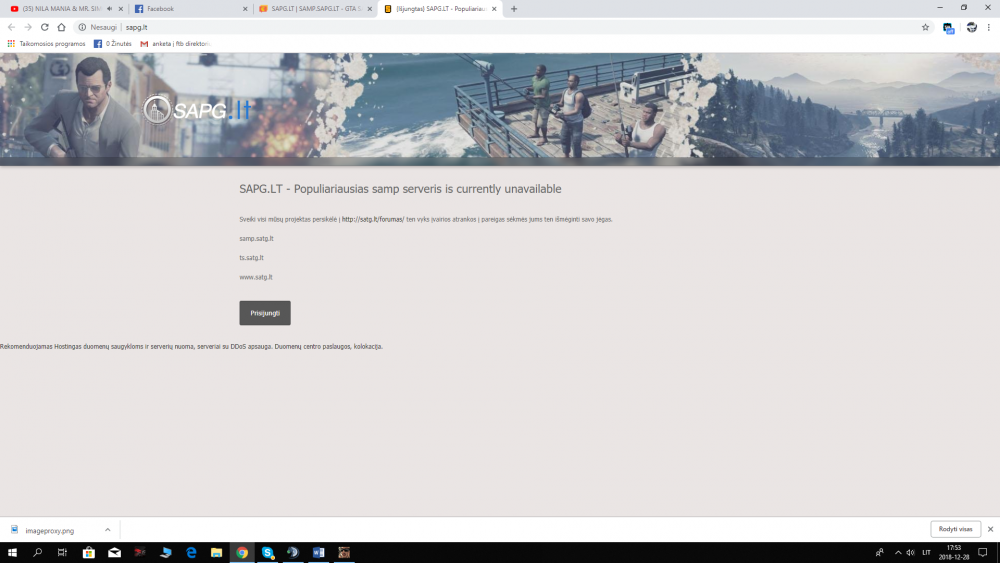Change the LT keyboard language

[x=927, y=553]
